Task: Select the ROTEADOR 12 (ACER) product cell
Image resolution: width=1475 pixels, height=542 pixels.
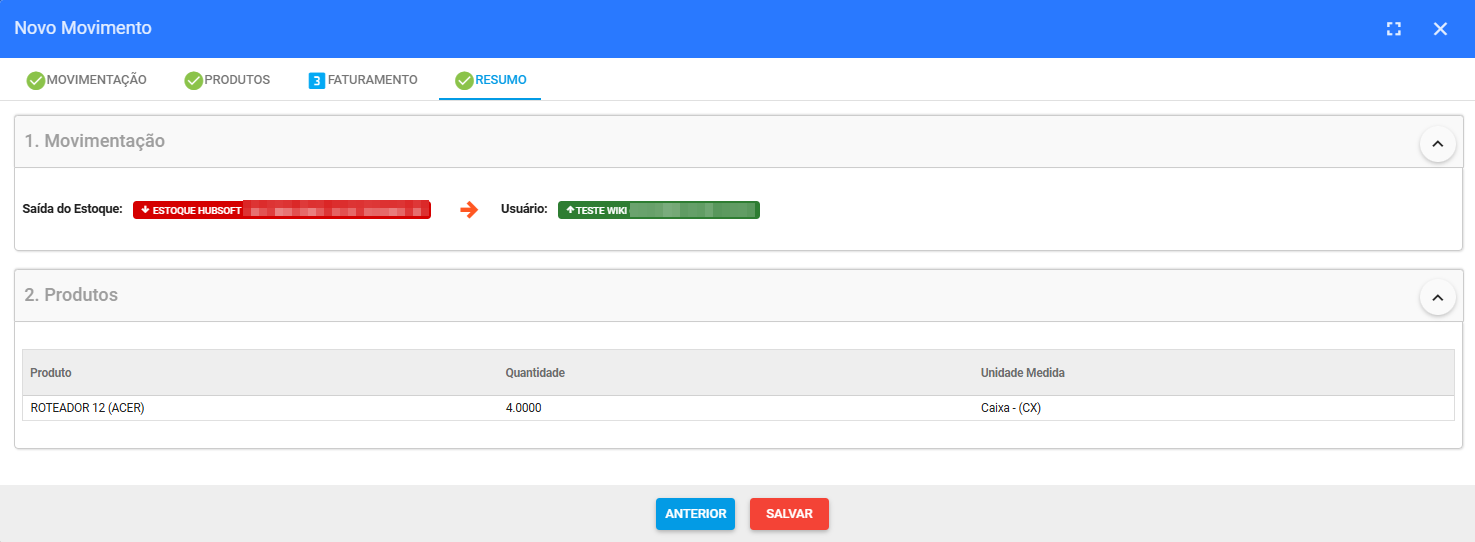Action: 88,408
